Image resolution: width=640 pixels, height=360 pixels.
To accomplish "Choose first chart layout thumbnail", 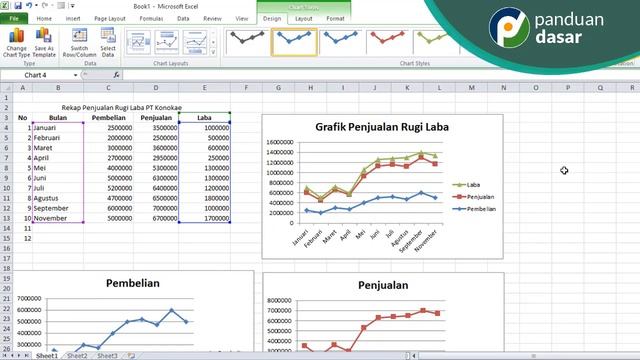I will (x=139, y=42).
